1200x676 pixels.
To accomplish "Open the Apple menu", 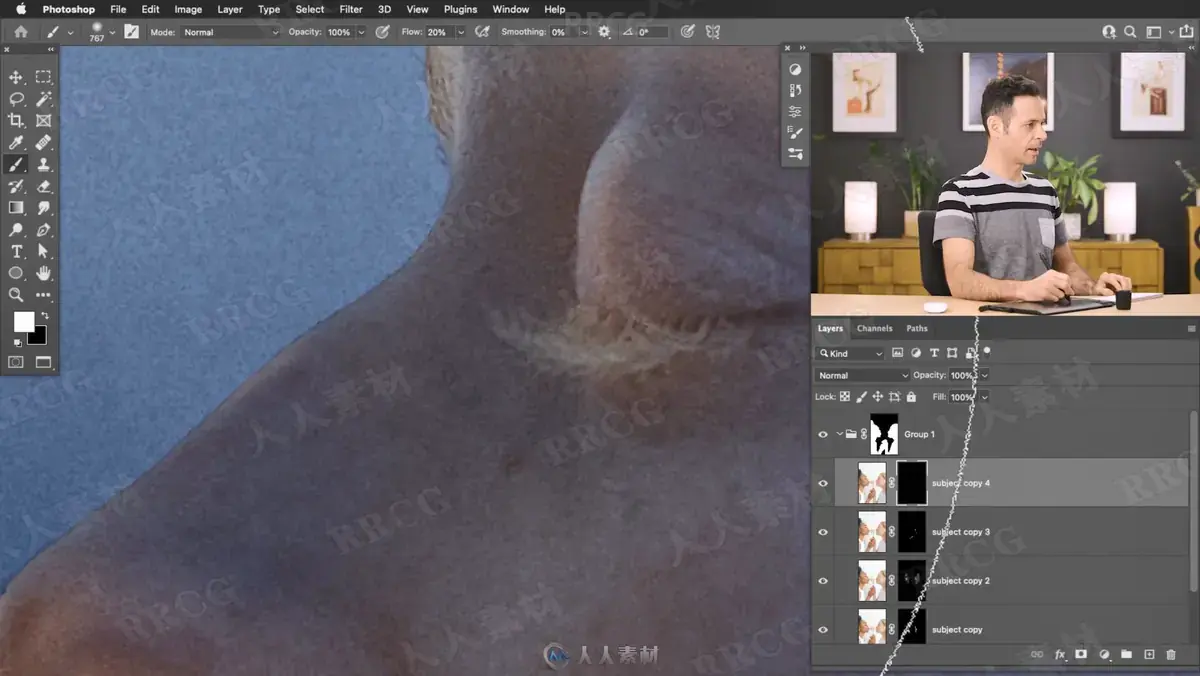I will (21, 9).
